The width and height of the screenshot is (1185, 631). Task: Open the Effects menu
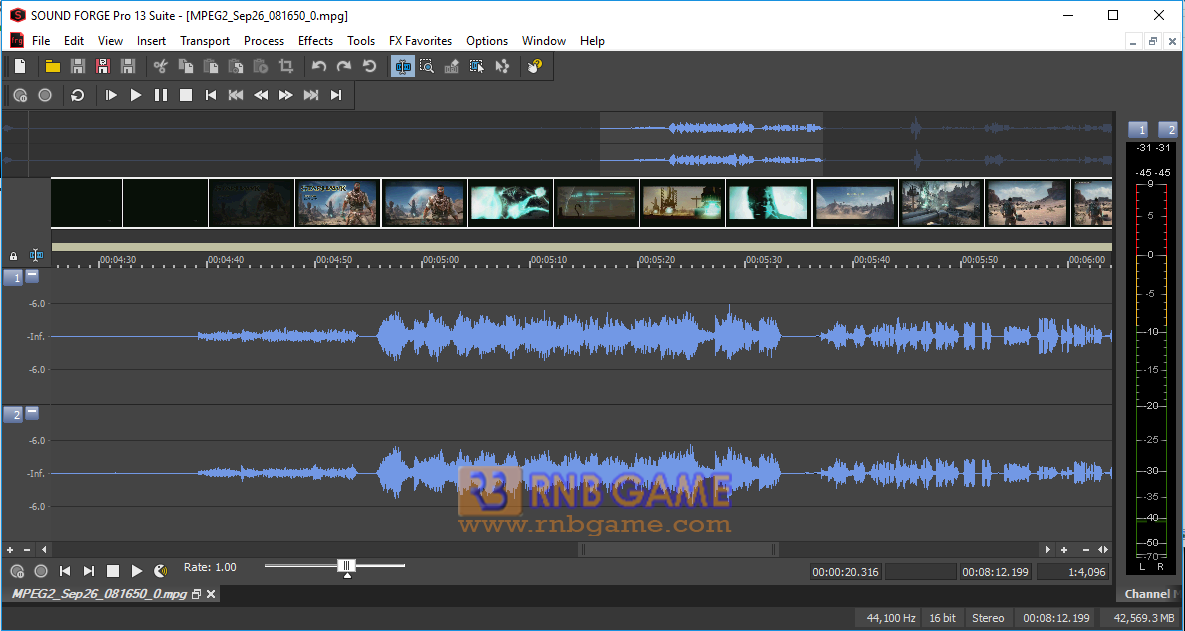pyautogui.click(x=315, y=41)
